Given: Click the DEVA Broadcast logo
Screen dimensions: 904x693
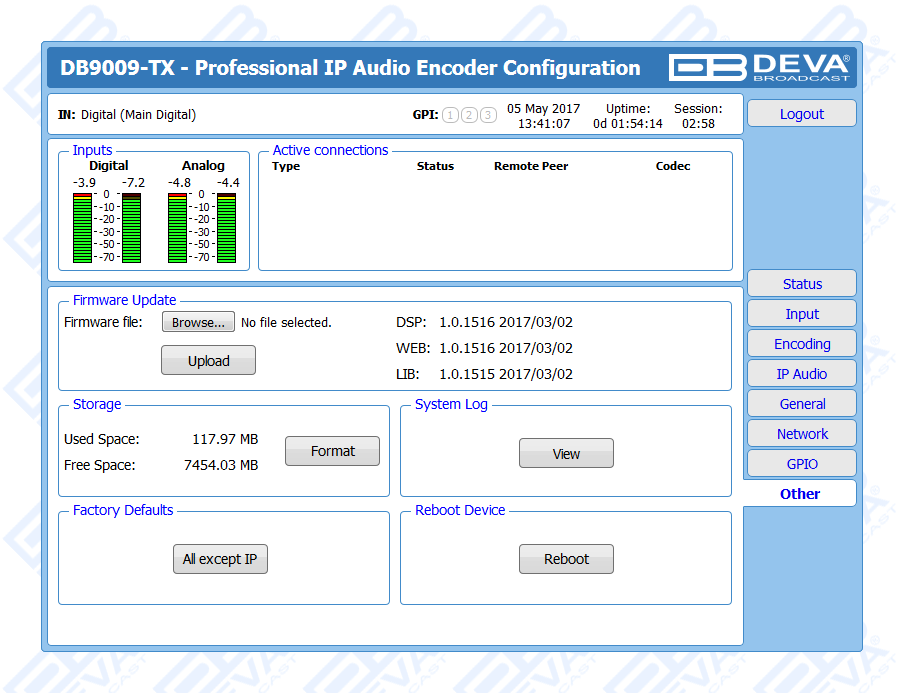Looking at the screenshot, I should [760, 67].
